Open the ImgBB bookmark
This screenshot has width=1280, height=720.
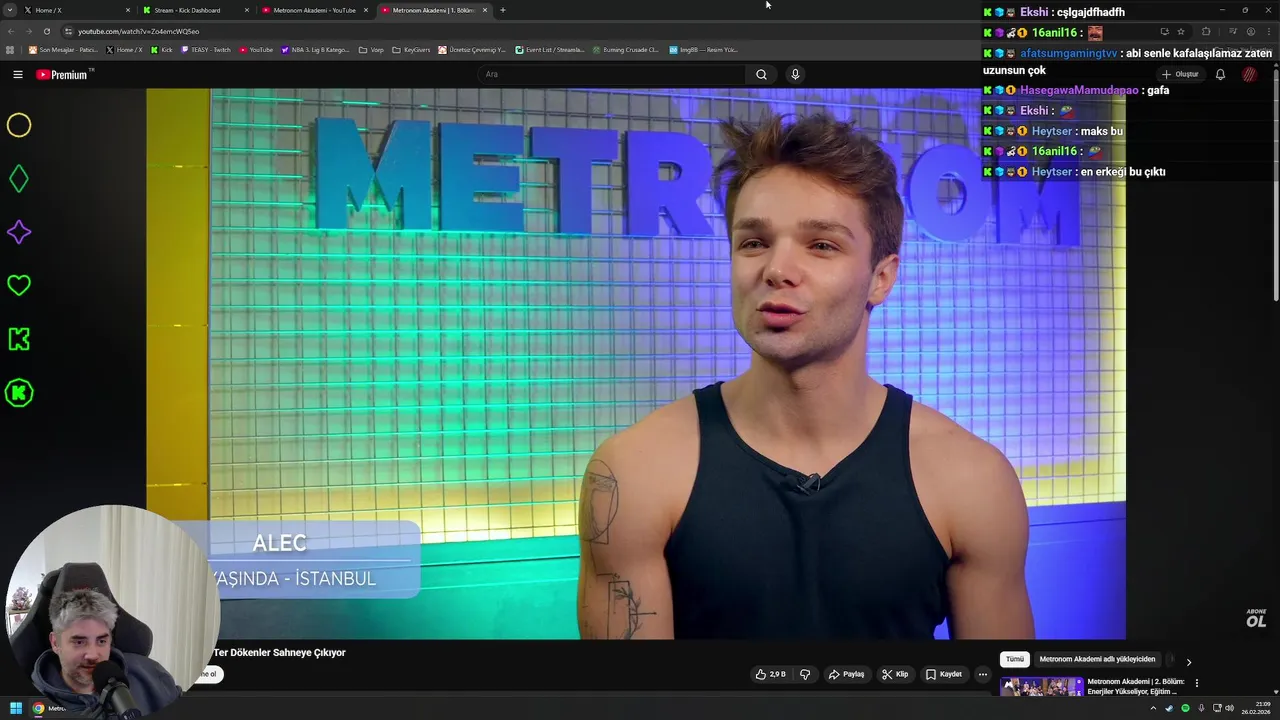click(x=703, y=49)
